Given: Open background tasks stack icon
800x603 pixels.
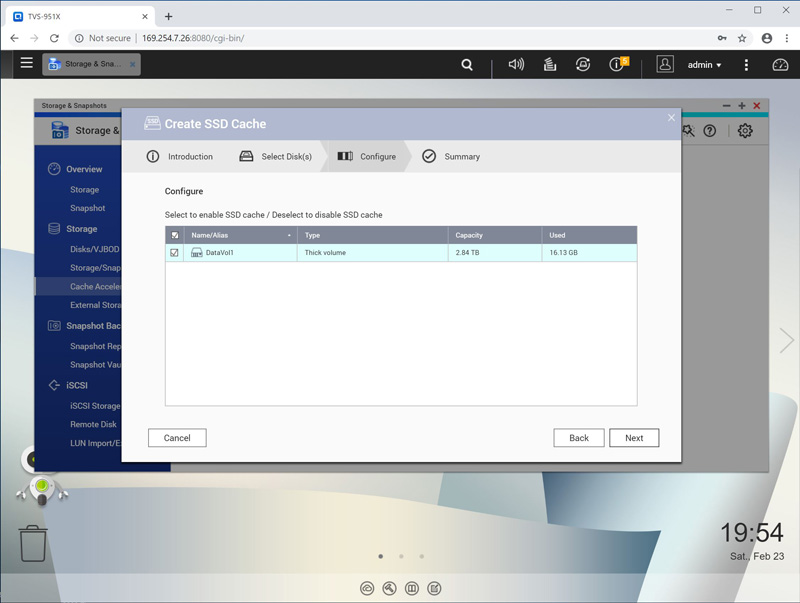Looking at the screenshot, I should (549, 64).
